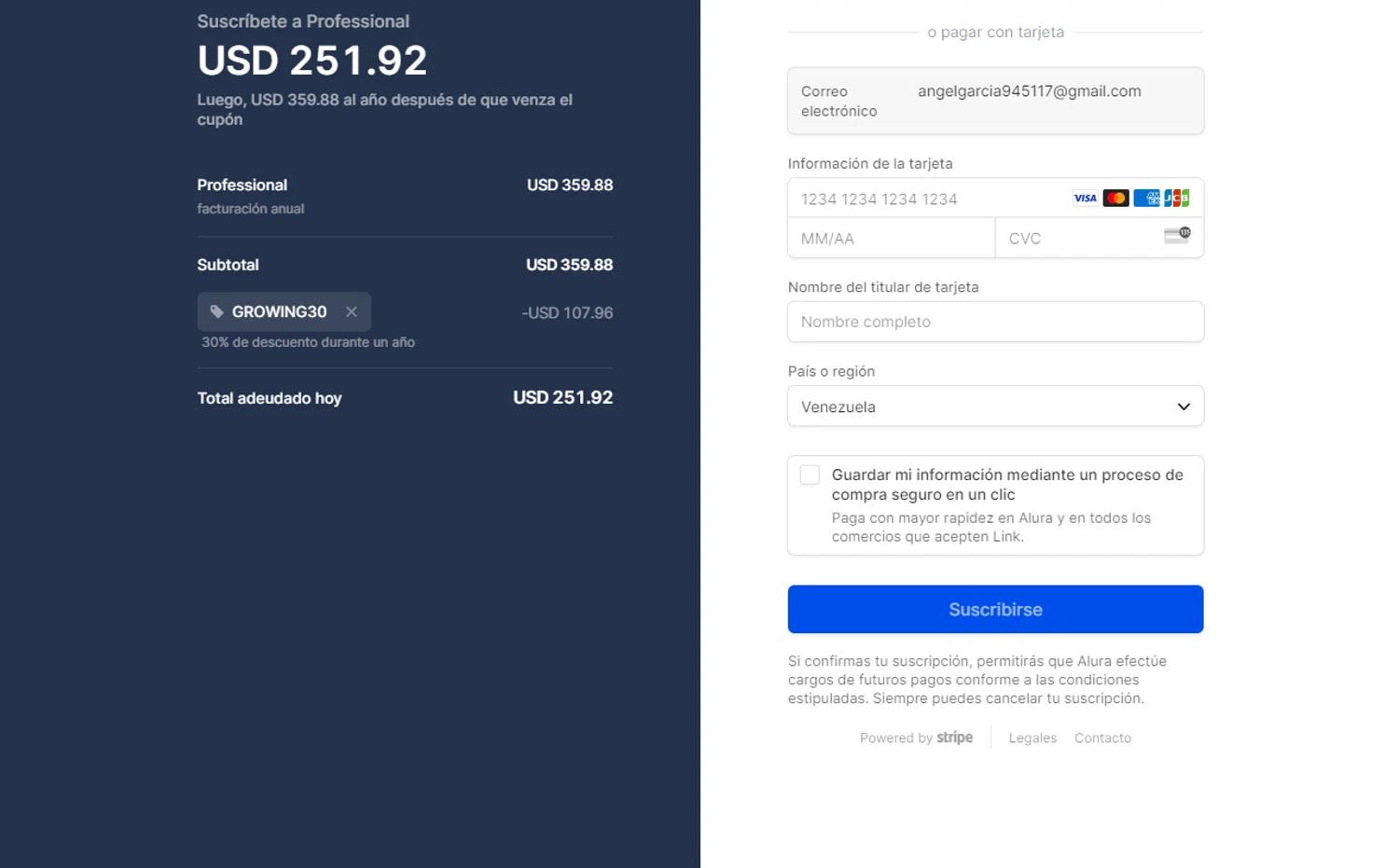Click the Total adeudado hoy label

point(270,398)
